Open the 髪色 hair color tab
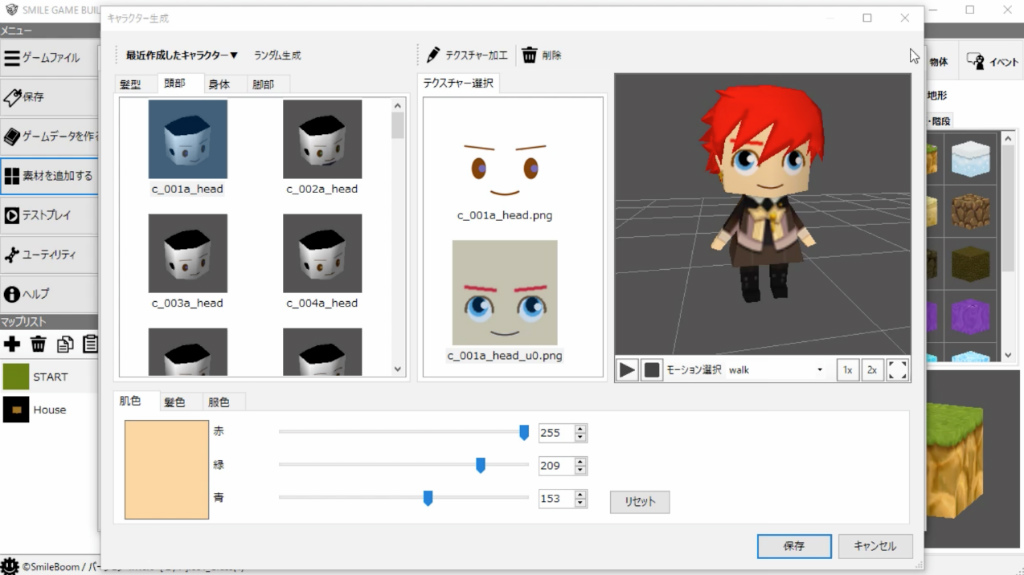The width and height of the screenshot is (1024, 575). tap(174, 402)
